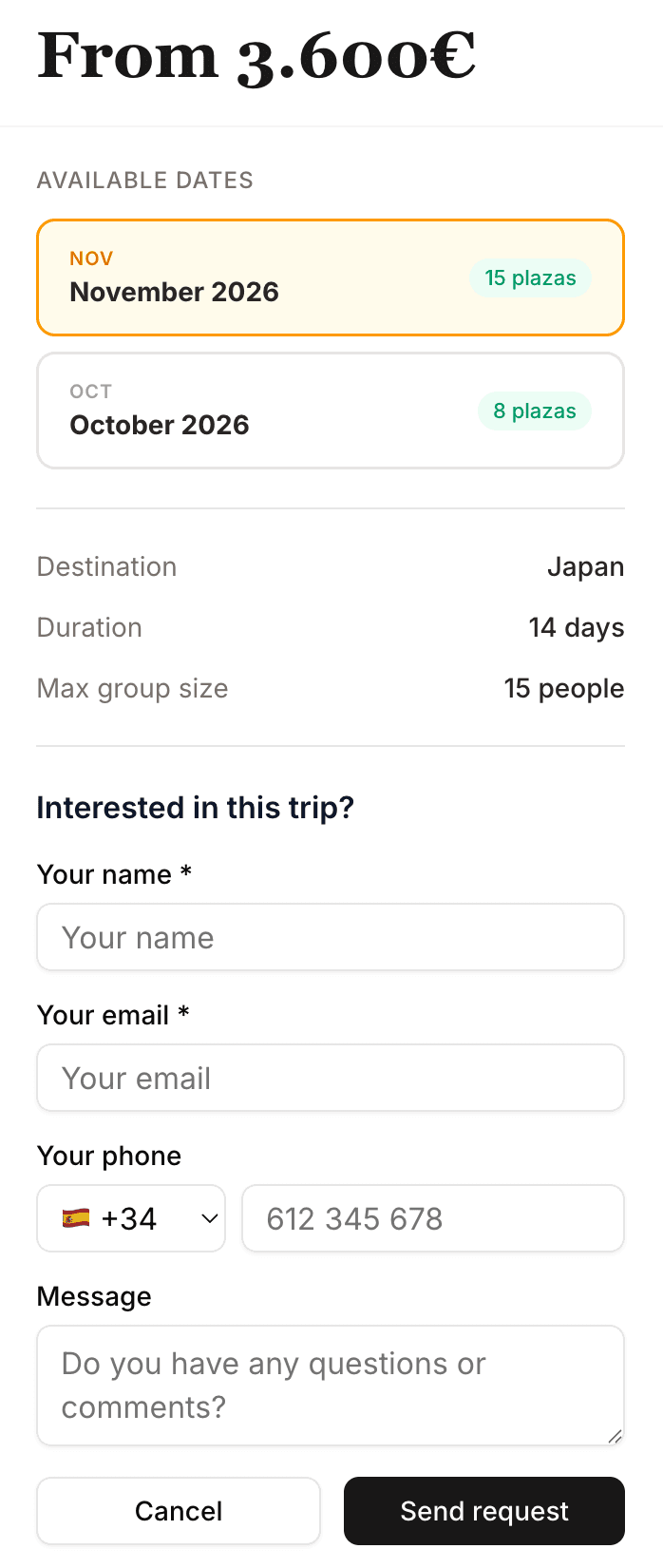Image resolution: width=663 pixels, height=1568 pixels.
Task: Click the Message comments text area
Action: click(331, 1385)
